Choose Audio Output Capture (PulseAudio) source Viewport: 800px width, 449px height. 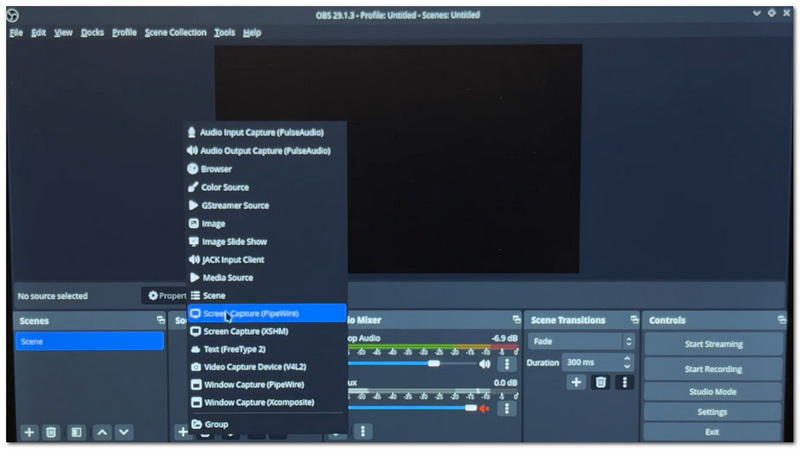266,151
